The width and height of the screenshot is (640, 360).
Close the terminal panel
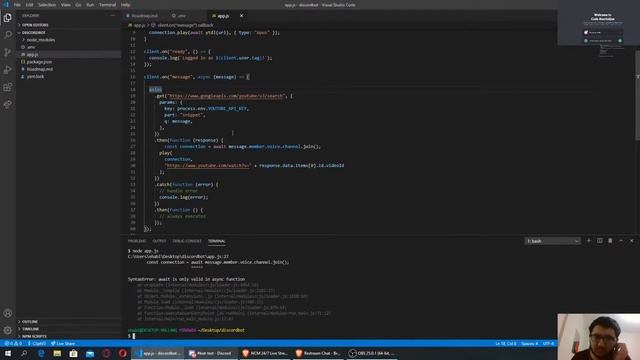(631, 241)
